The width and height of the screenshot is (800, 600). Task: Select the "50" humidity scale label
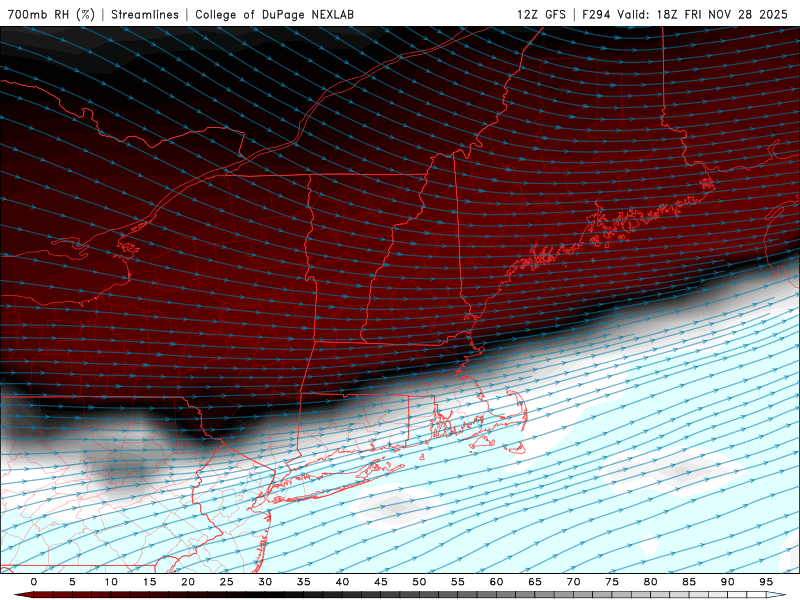pyautogui.click(x=419, y=582)
